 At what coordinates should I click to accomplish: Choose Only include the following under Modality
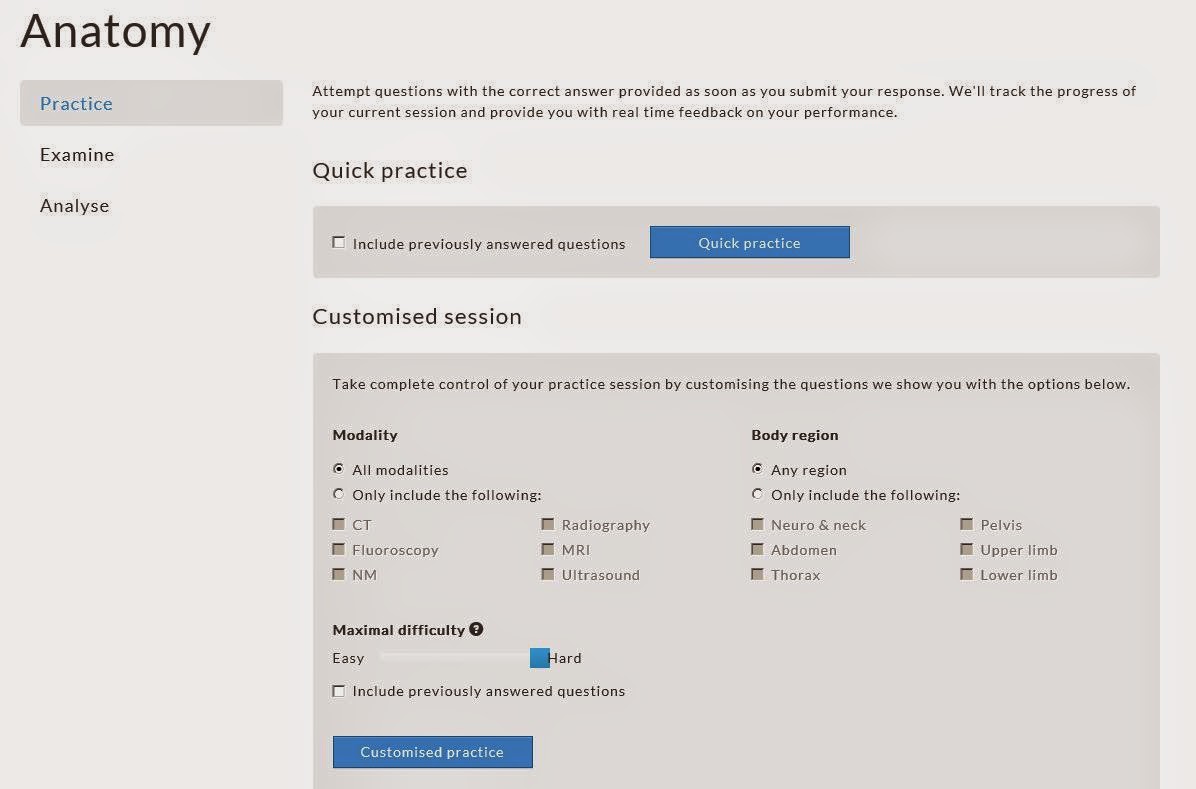click(x=339, y=494)
